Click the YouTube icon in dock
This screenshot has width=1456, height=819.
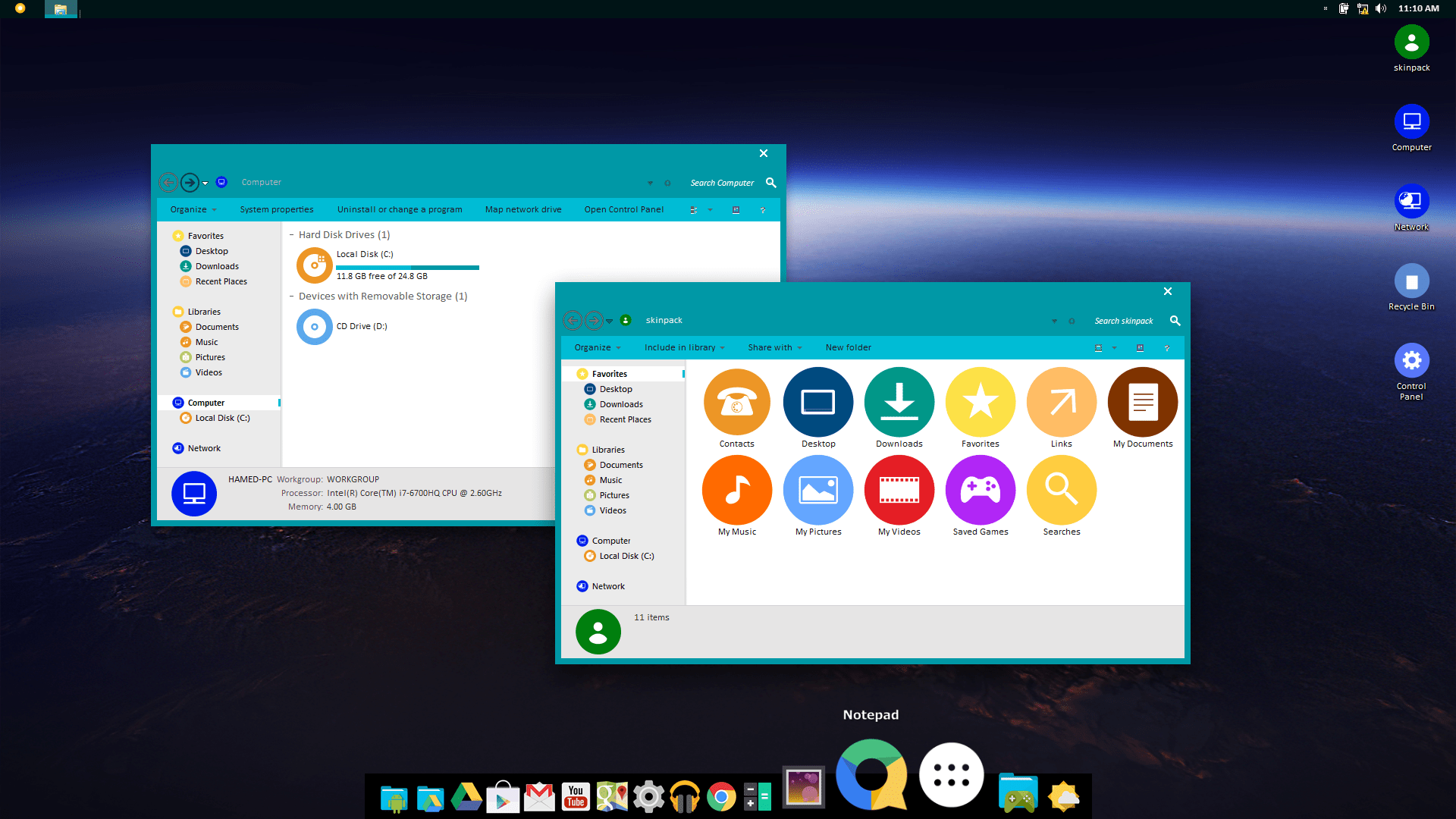[x=576, y=797]
